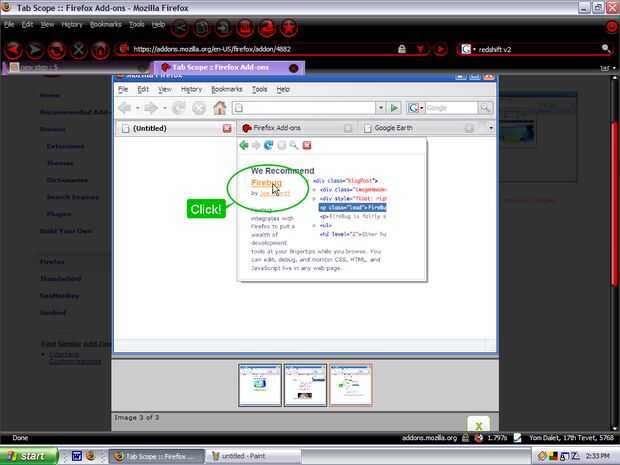Reload the page with the refresh icon

click(x=57, y=50)
